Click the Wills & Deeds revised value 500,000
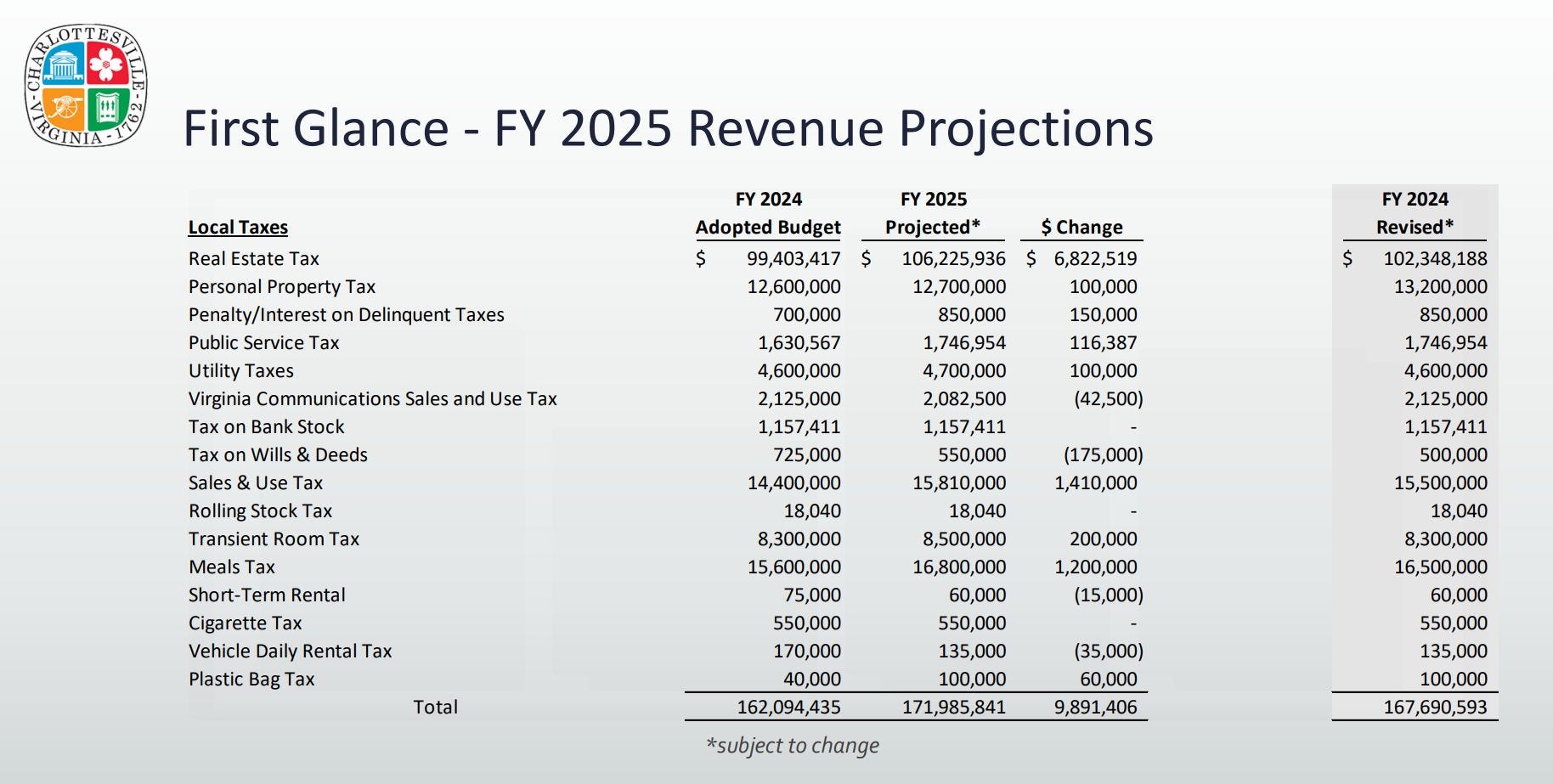This screenshot has height=784, width=1553. (x=1454, y=454)
